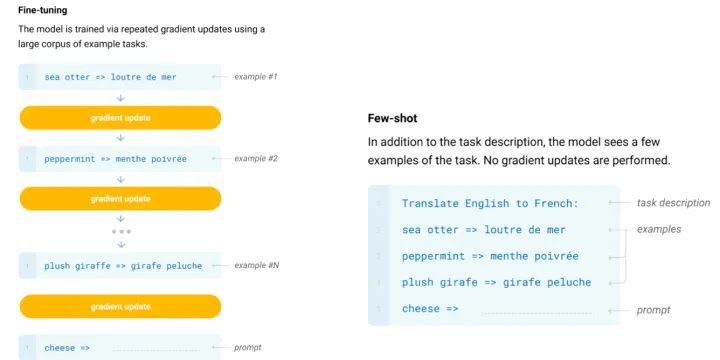Click Translate English to French line
Image resolution: width=720 pixels, height=360 pixels.
490,203
